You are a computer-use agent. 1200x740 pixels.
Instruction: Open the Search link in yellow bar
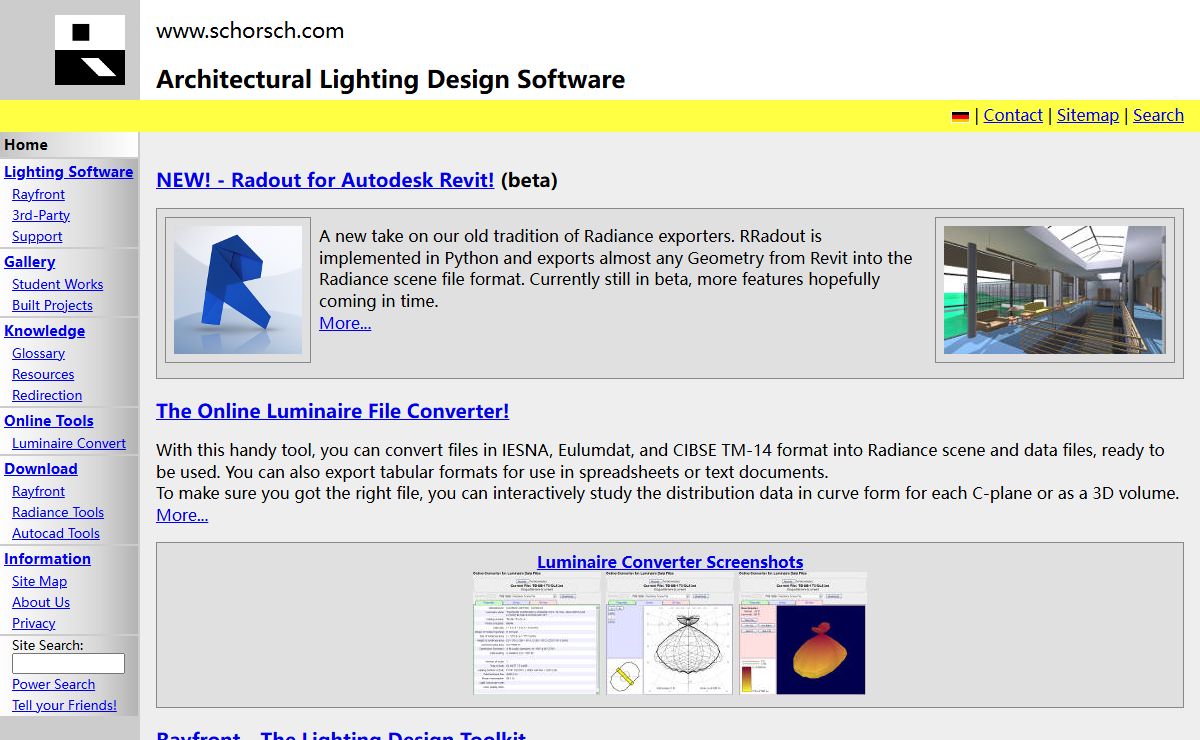tap(1158, 115)
